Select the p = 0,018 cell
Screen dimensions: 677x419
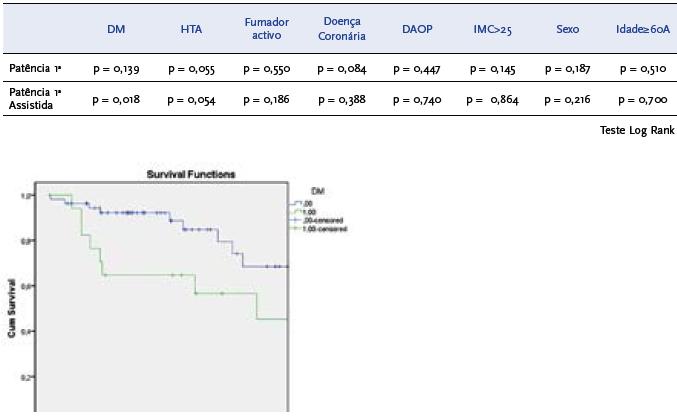116,98
